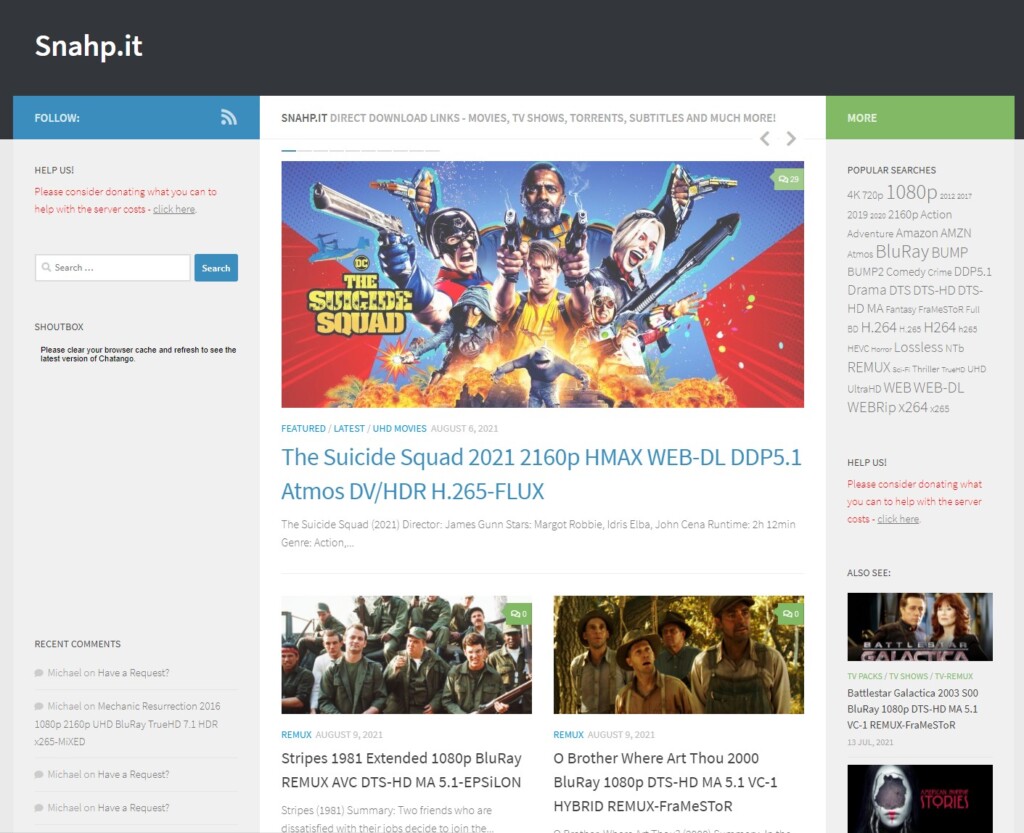The height and width of the screenshot is (833, 1024).
Task: Select the Drama popular search tag
Action: click(867, 290)
